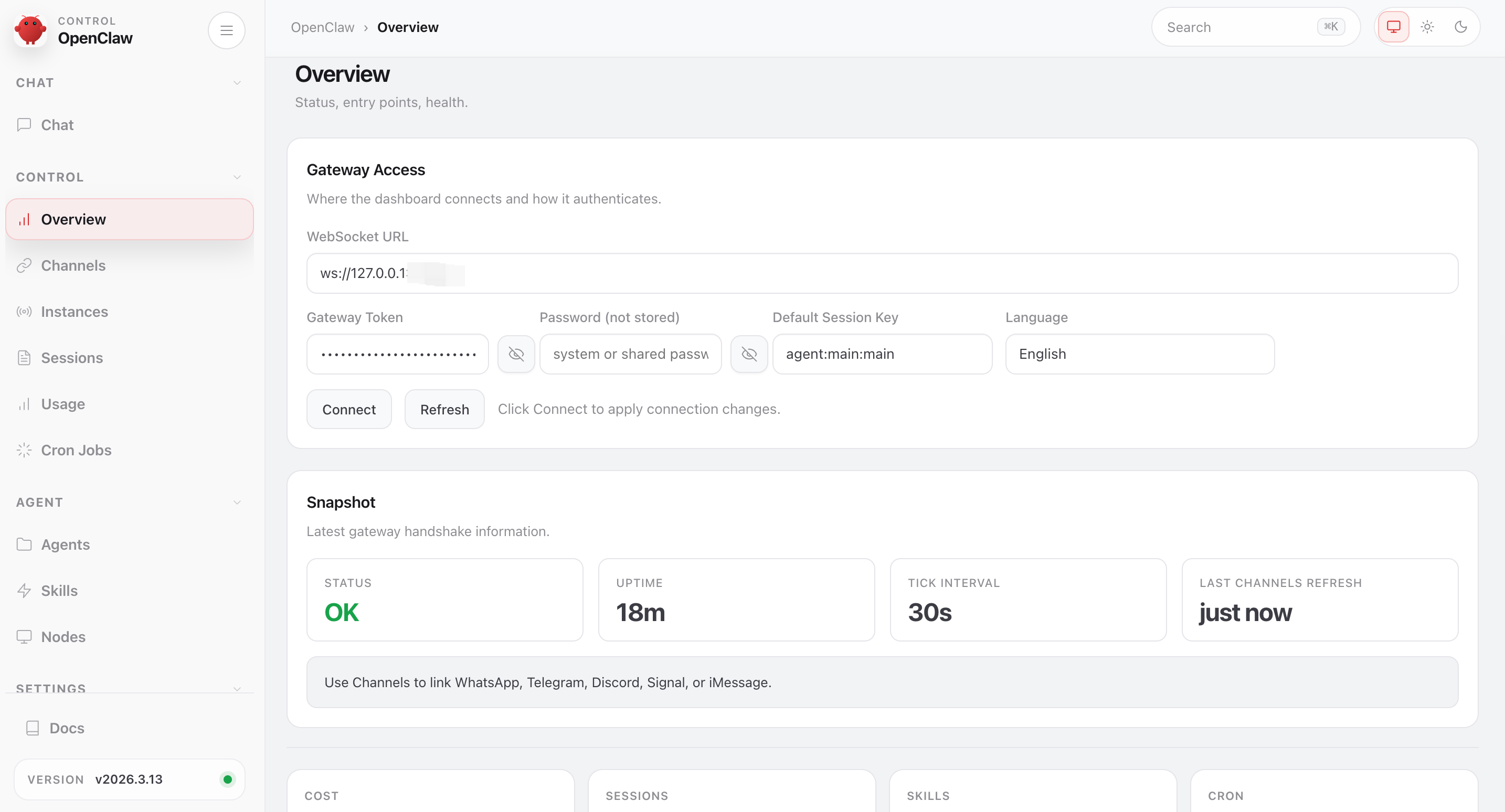Viewport: 1505px width, 812px height.
Task: Click the Chat speech bubble icon
Action: (x=24, y=125)
